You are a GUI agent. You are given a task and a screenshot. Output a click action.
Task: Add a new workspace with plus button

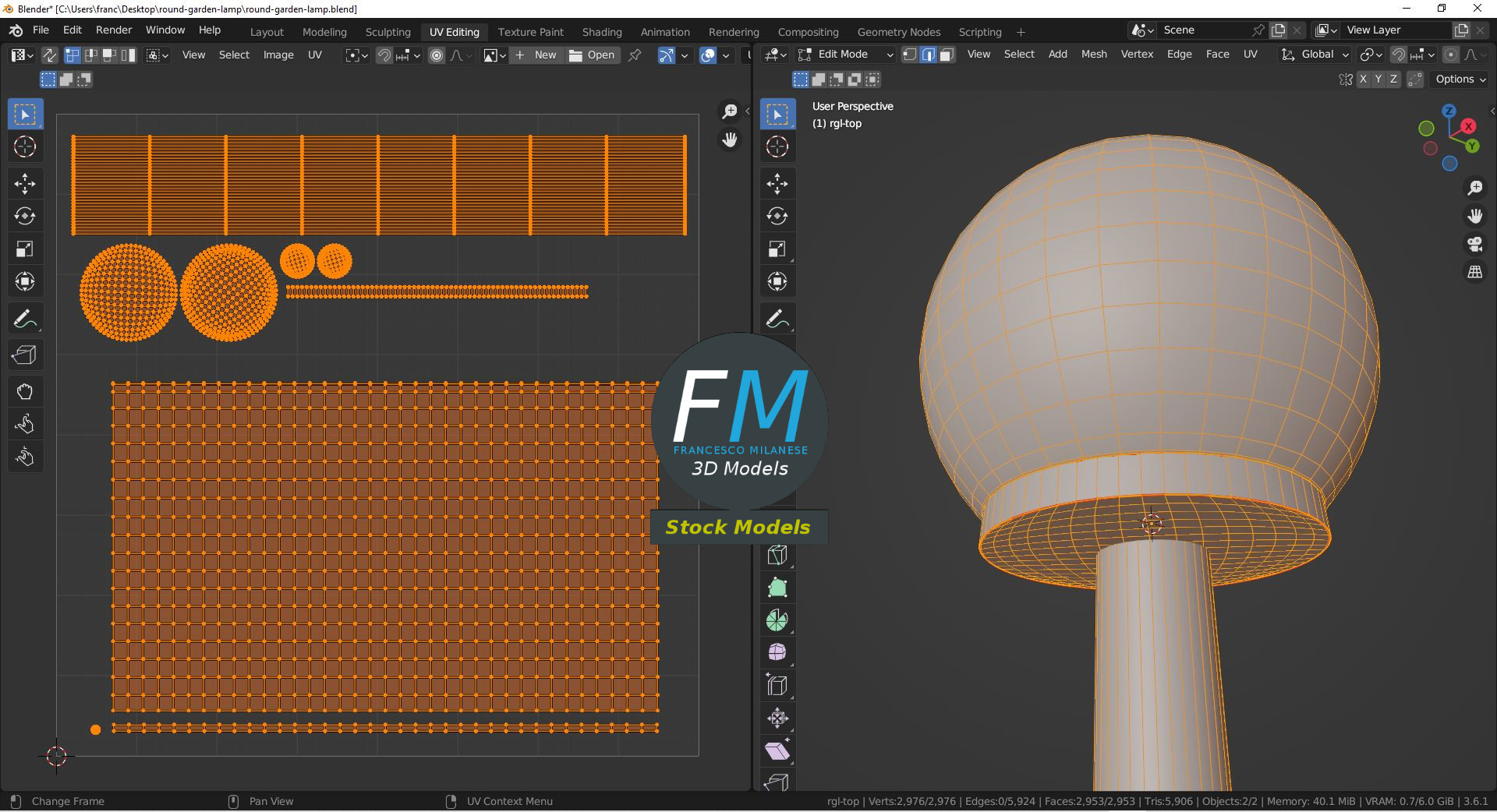1021,32
